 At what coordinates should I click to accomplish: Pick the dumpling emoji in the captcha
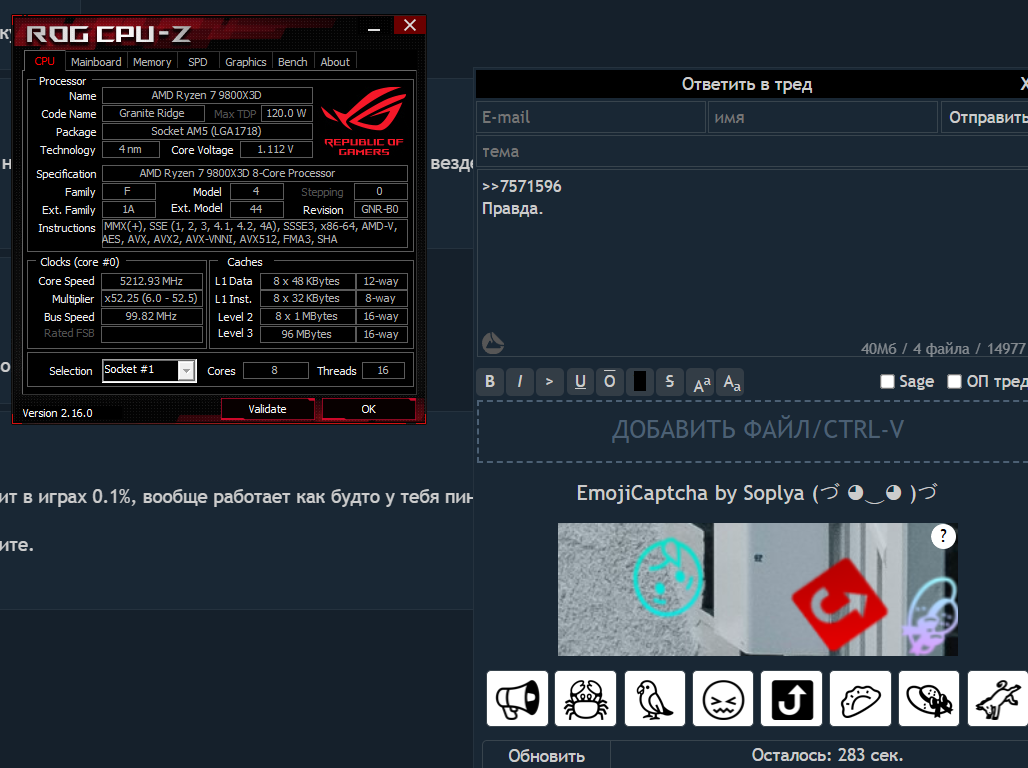pyautogui.click(x=860, y=698)
